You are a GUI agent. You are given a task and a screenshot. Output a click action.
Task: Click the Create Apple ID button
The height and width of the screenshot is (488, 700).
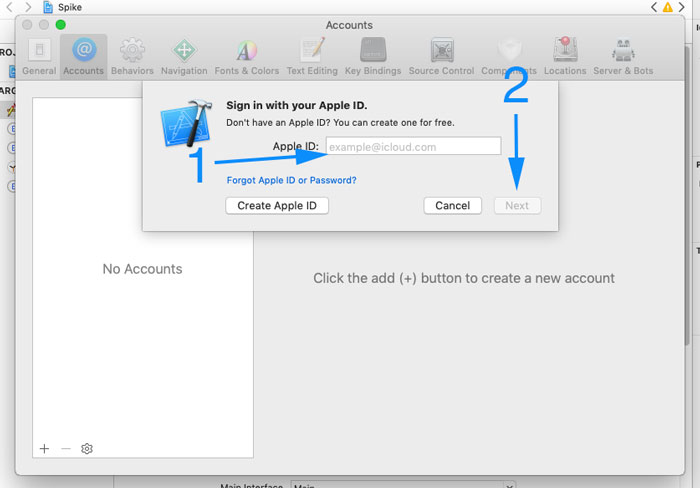point(277,205)
